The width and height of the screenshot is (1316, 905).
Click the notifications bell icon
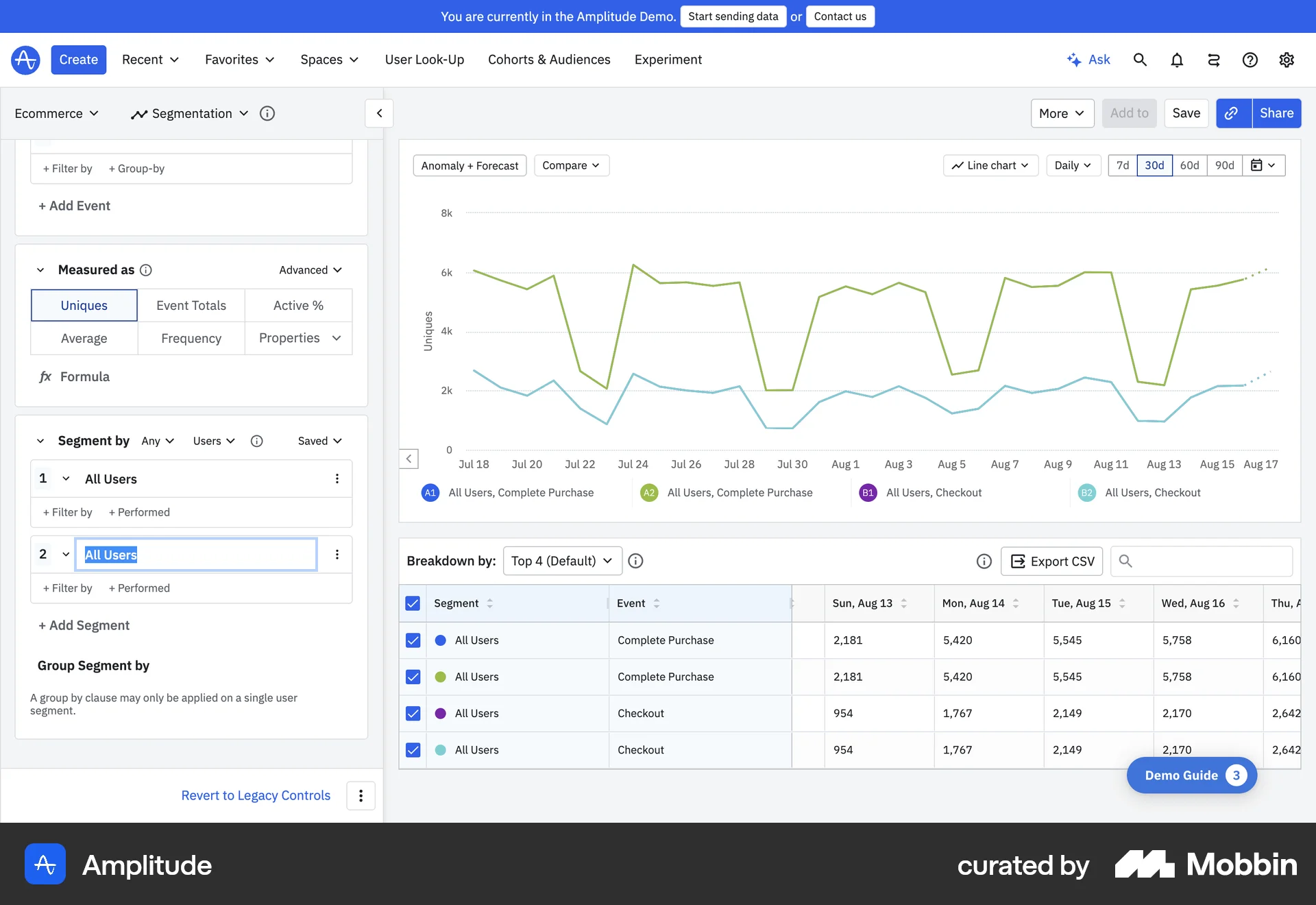click(x=1177, y=60)
